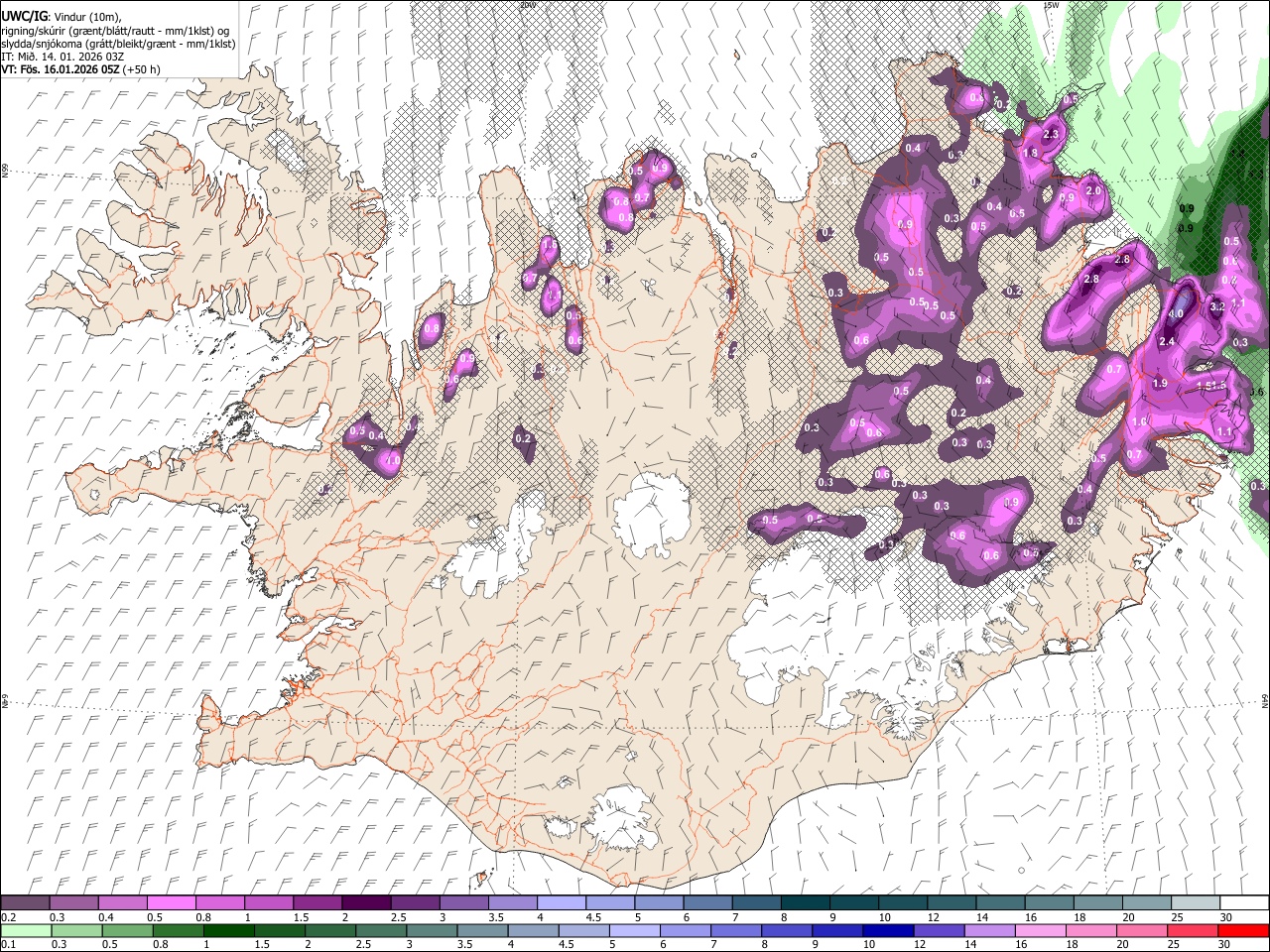
Task: Click the 2.4 snowfall value on the map
Action: point(1167,342)
